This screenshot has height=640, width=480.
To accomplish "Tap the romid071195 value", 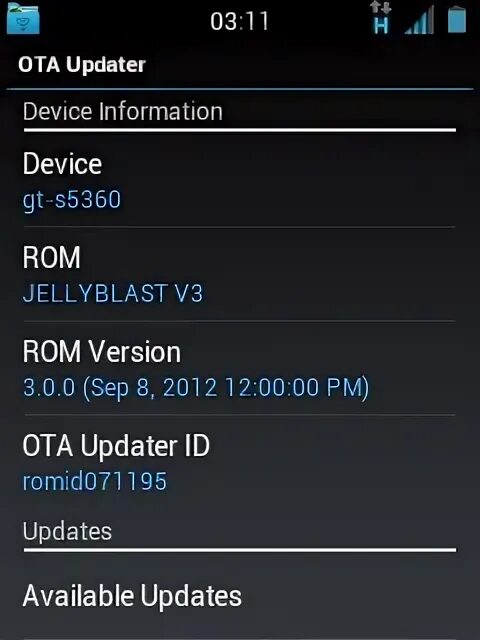I will (x=95, y=481).
